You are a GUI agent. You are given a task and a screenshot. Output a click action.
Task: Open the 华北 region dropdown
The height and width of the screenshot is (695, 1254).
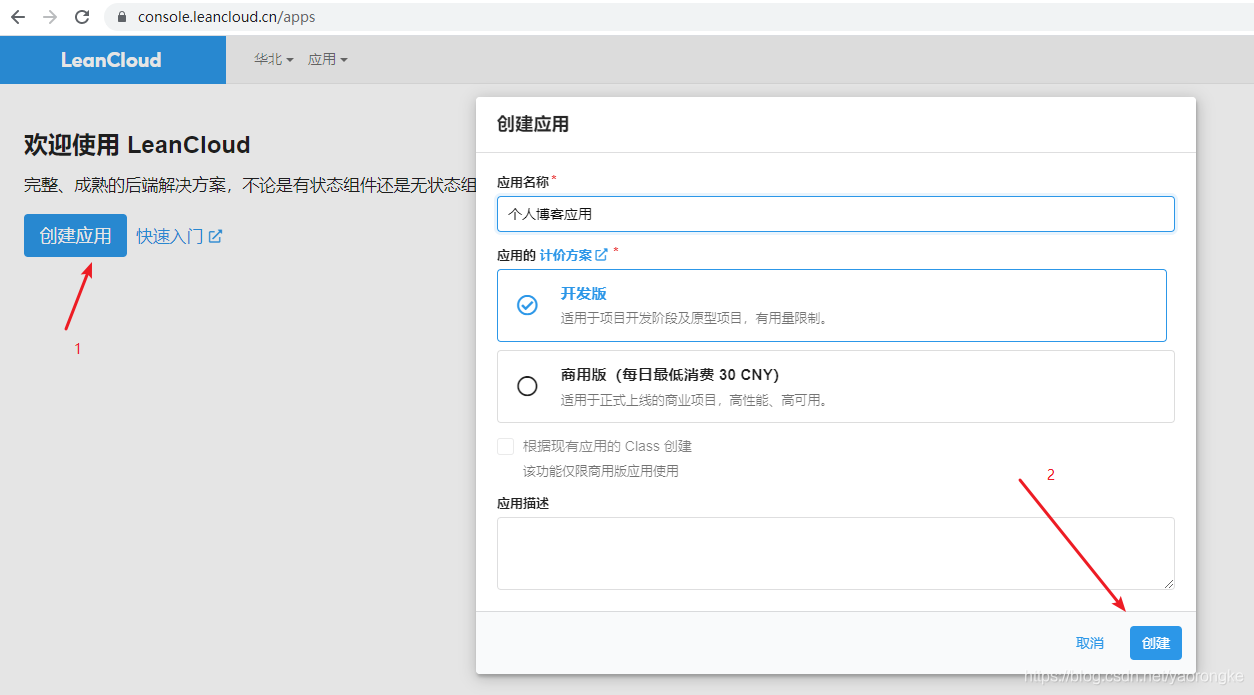274,60
